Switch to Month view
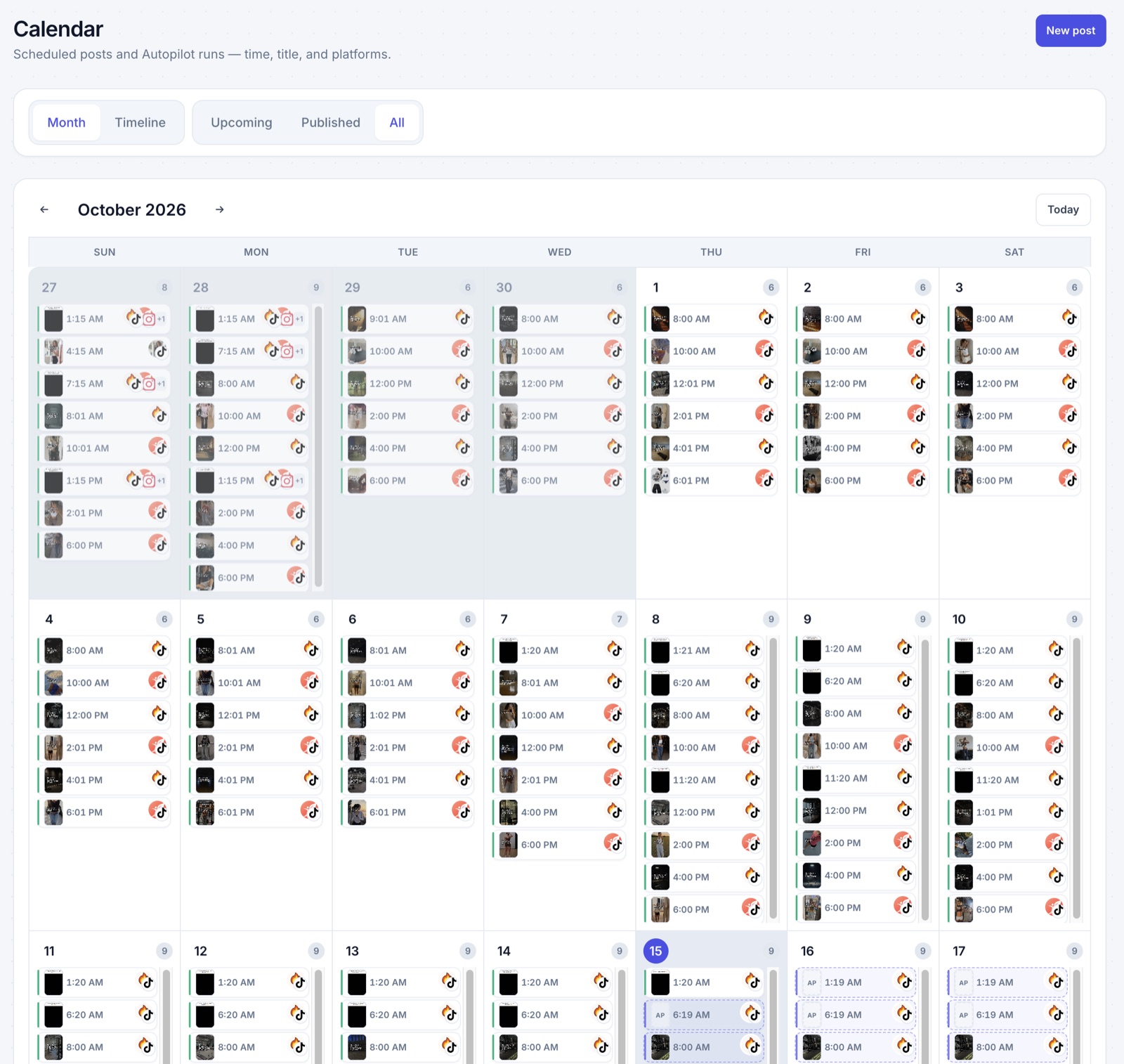This screenshot has width=1124, height=1064. click(x=67, y=122)
